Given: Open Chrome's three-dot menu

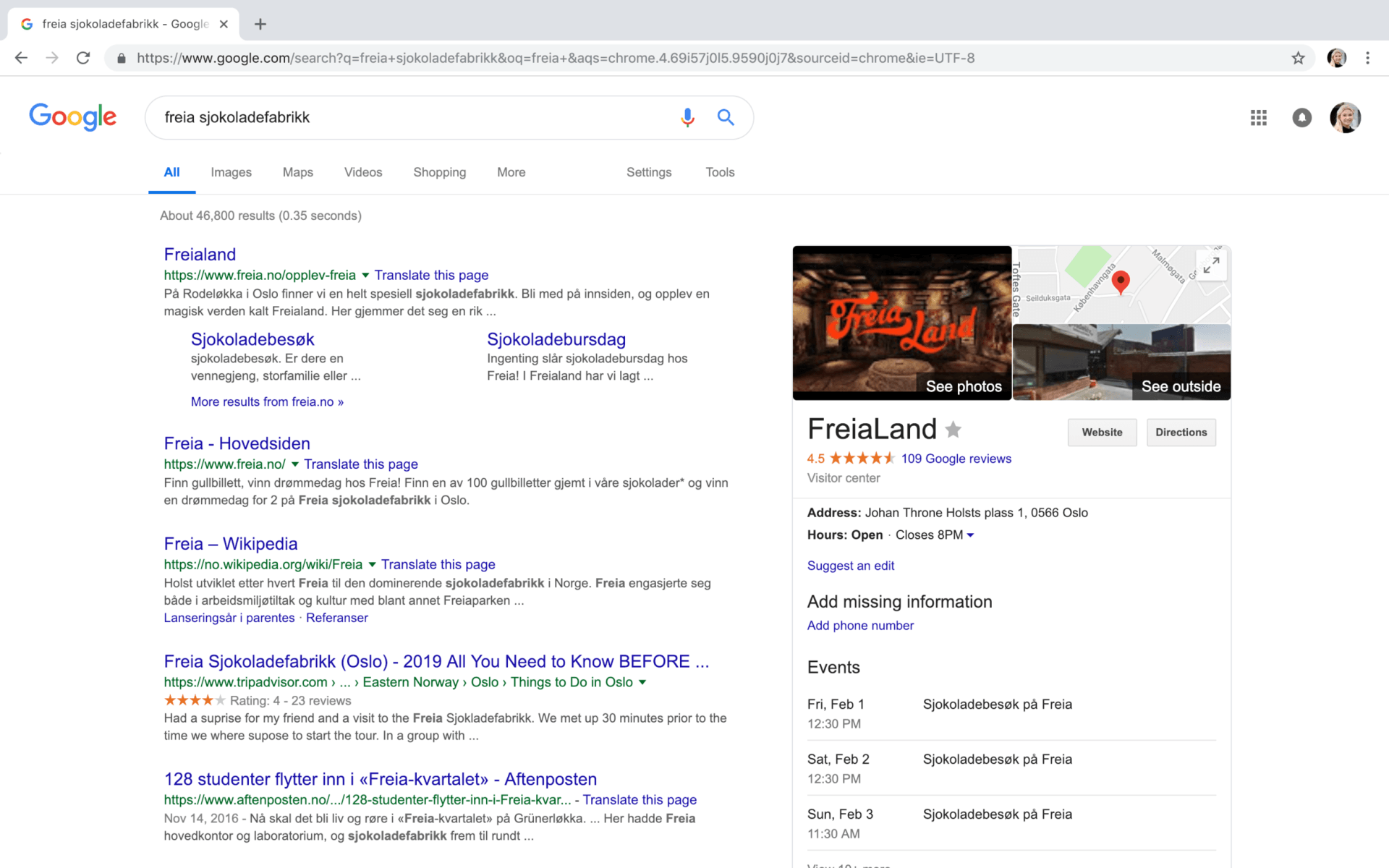Looking at the screenshot, I should [1367, 58].
